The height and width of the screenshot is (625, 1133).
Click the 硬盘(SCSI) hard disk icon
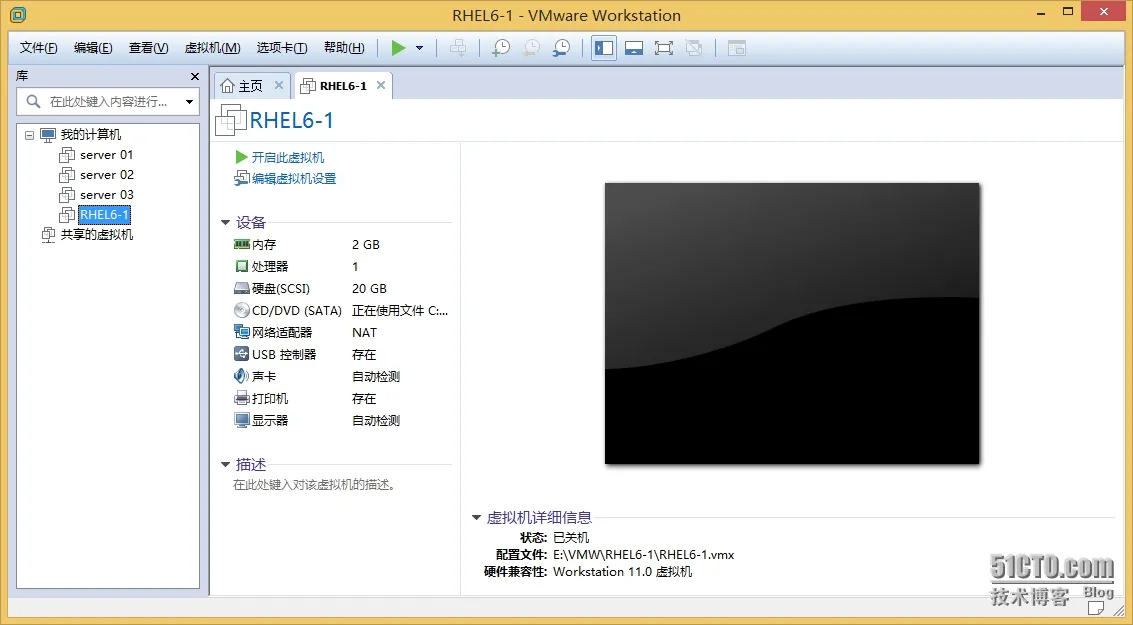coord(241,288)
